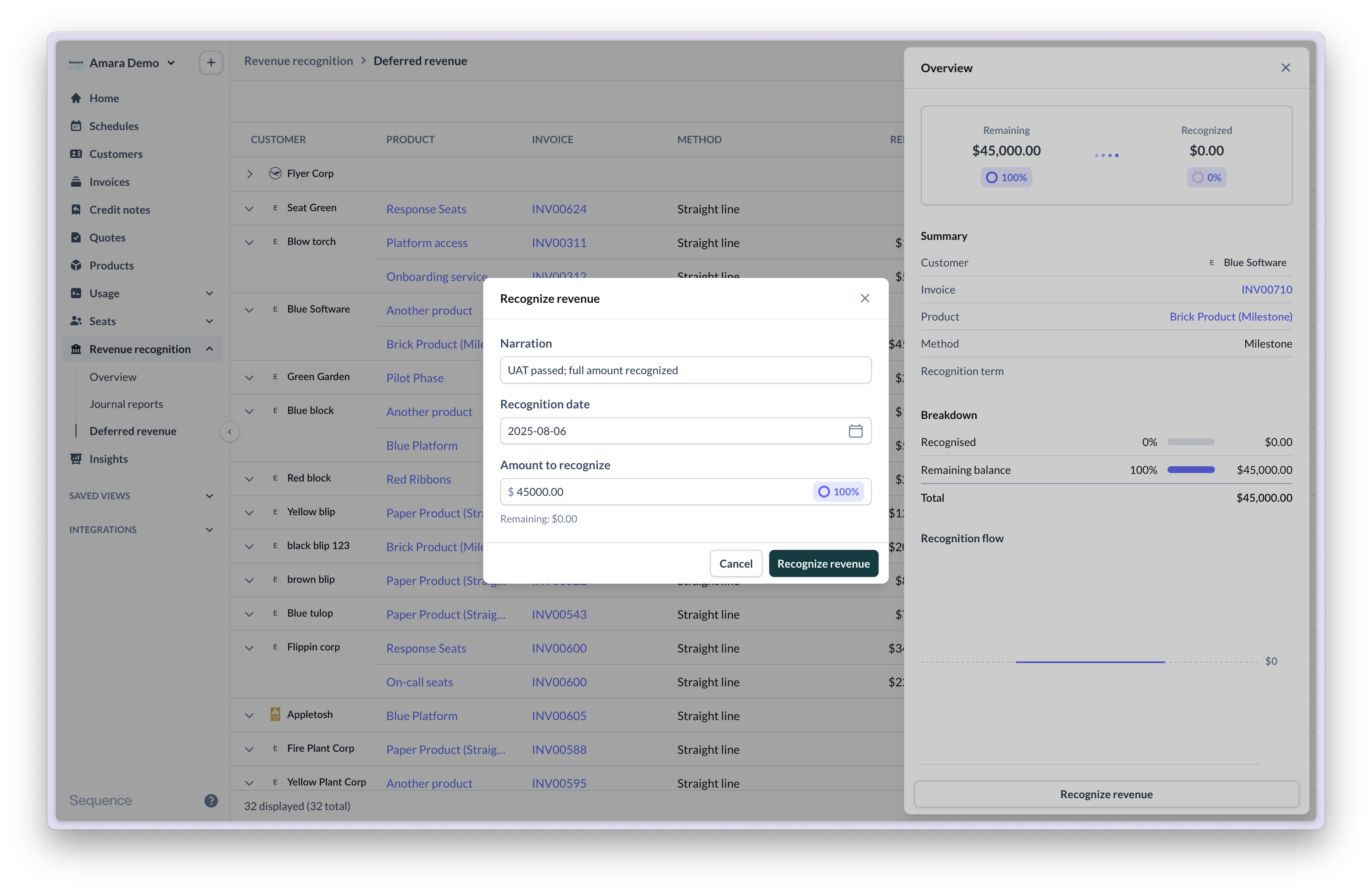Image resolution: width=1372 pixels, height=892 pixels.
Task: Go to Schedules in the sidebar
Action: pos(114,125)
